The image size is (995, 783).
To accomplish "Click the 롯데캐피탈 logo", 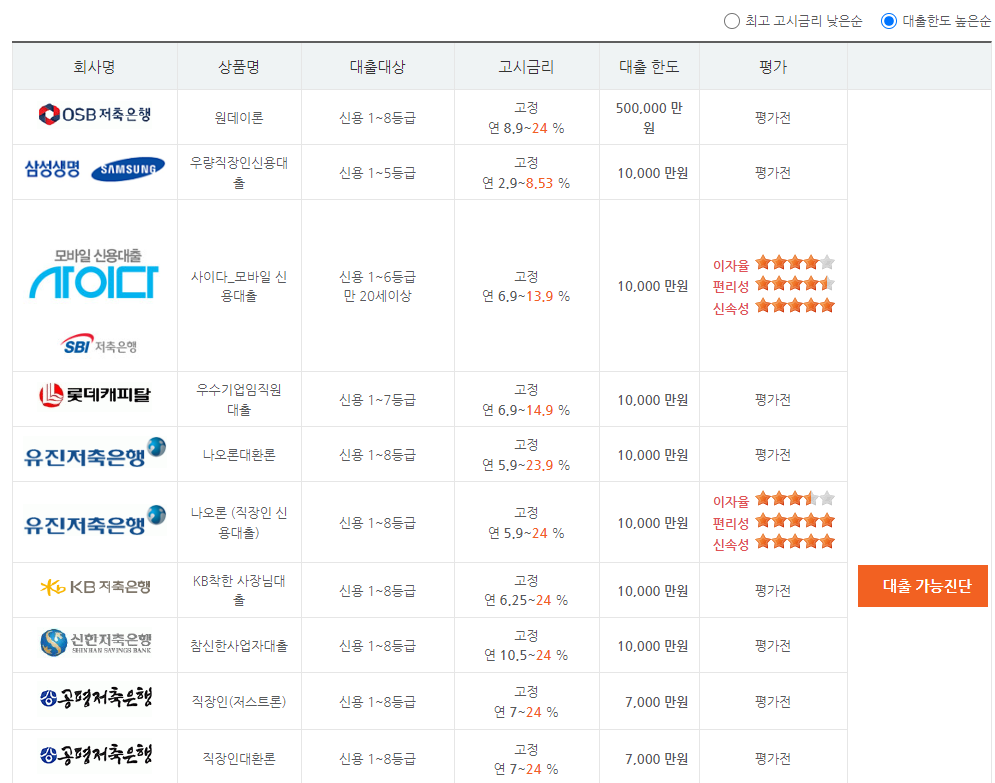I will pos(95,395).
